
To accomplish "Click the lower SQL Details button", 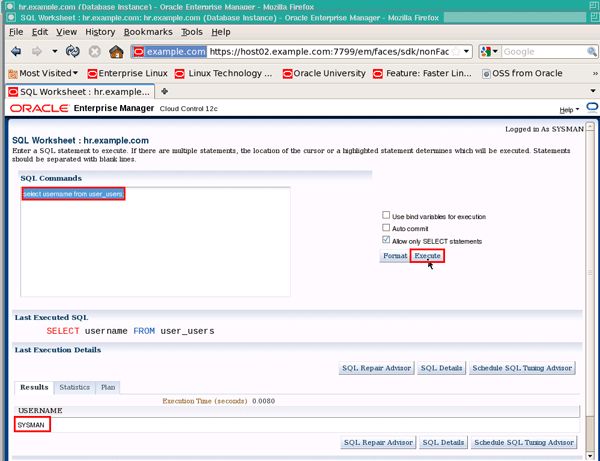I will pos(443,442).
